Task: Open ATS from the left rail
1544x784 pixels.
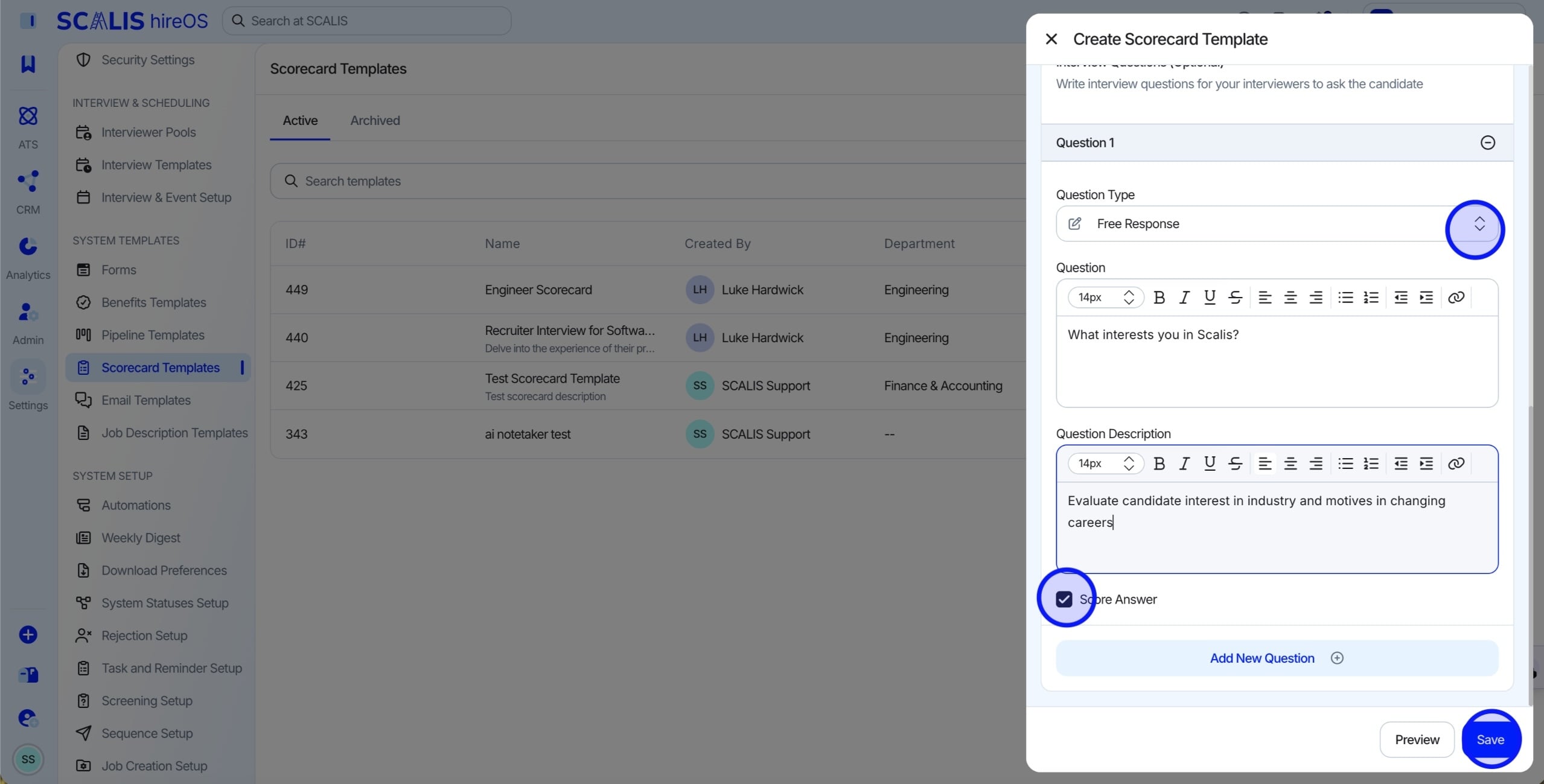Action: [28, 127]
